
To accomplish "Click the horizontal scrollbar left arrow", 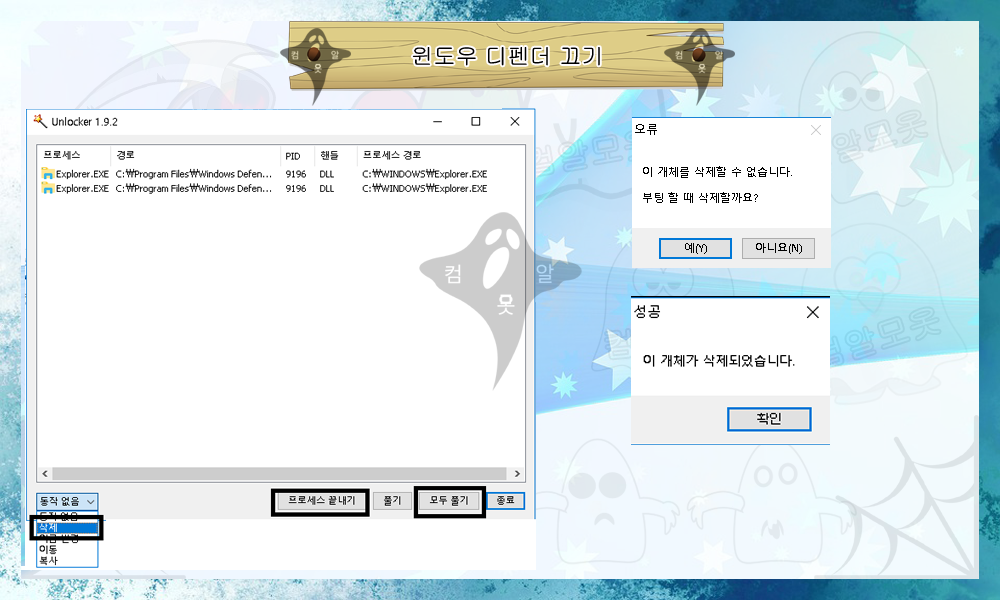I will pos(45,474).
